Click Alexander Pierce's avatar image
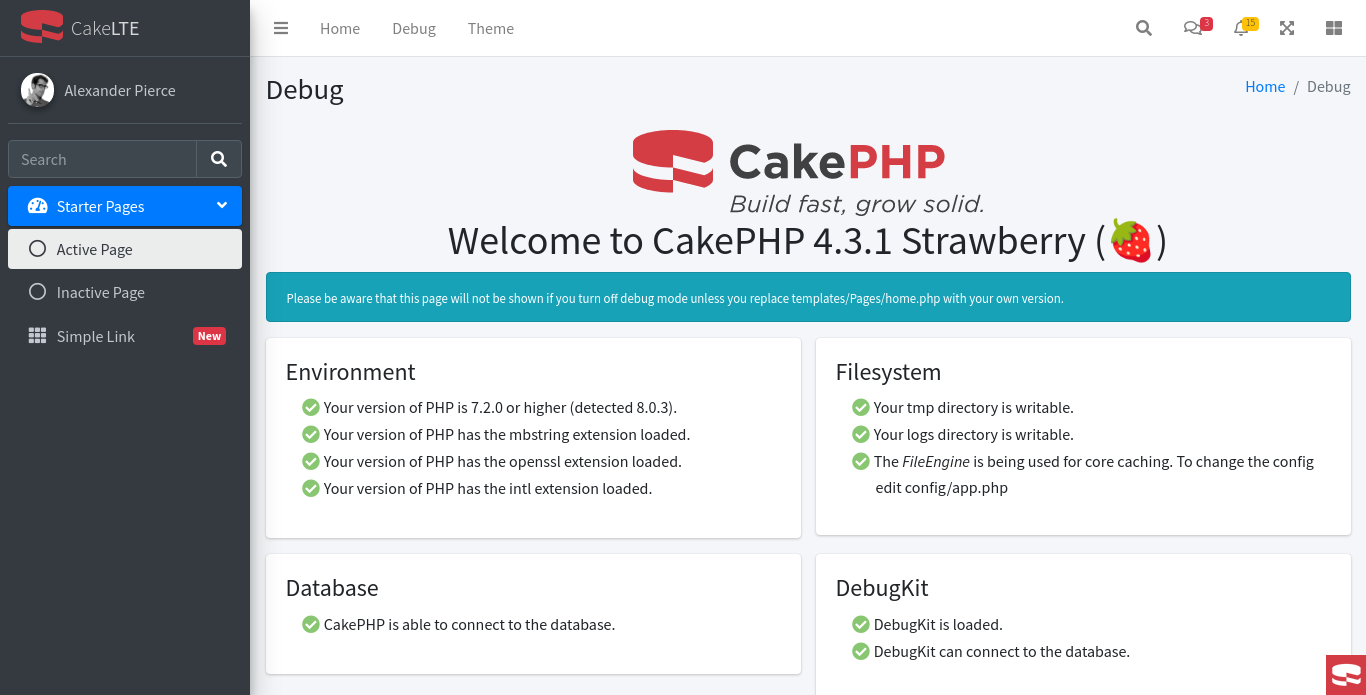The width and height of the screenshot is (1366, 695). (37, 90)
